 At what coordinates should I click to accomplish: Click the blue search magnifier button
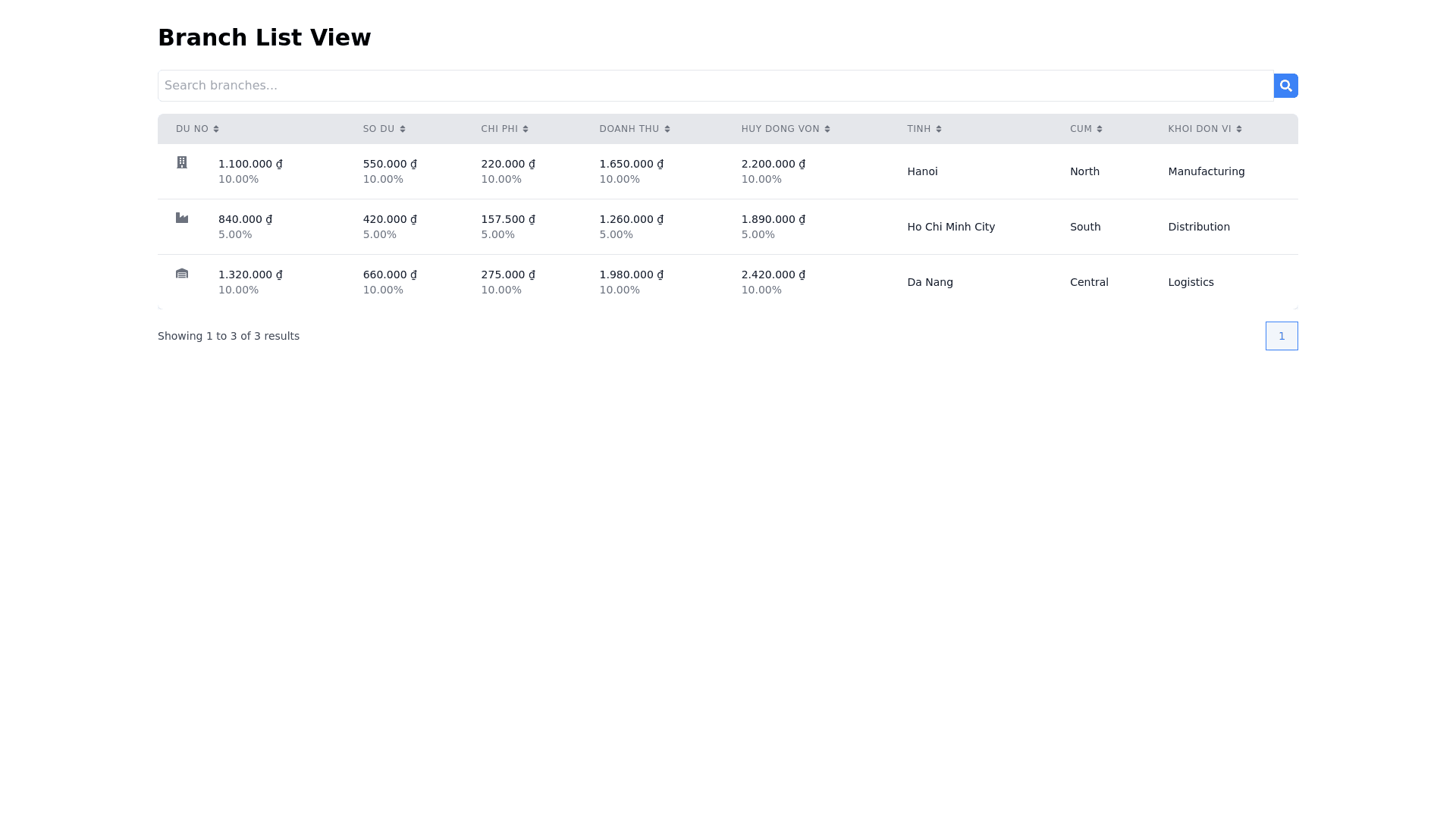click(1285, 86)
